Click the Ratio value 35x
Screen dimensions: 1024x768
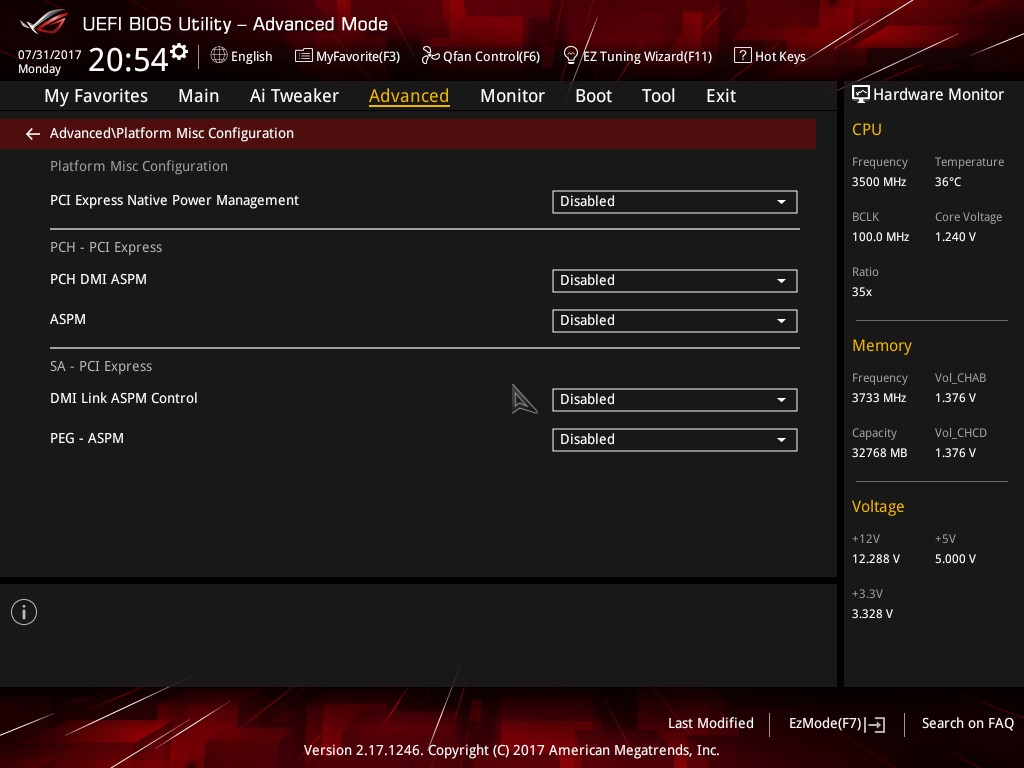(862, 292)
